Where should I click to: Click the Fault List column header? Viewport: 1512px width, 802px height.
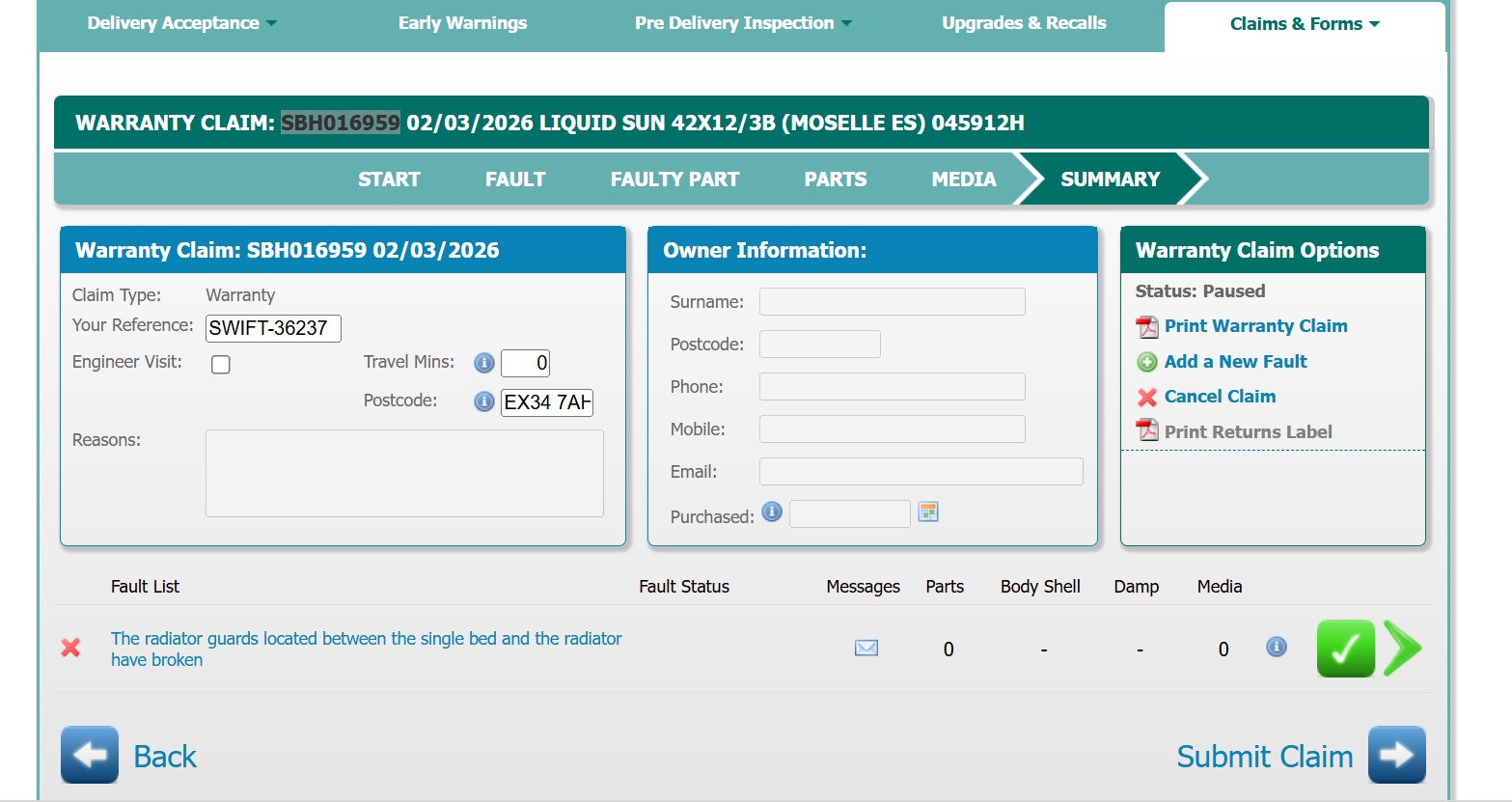pos(145,587)
